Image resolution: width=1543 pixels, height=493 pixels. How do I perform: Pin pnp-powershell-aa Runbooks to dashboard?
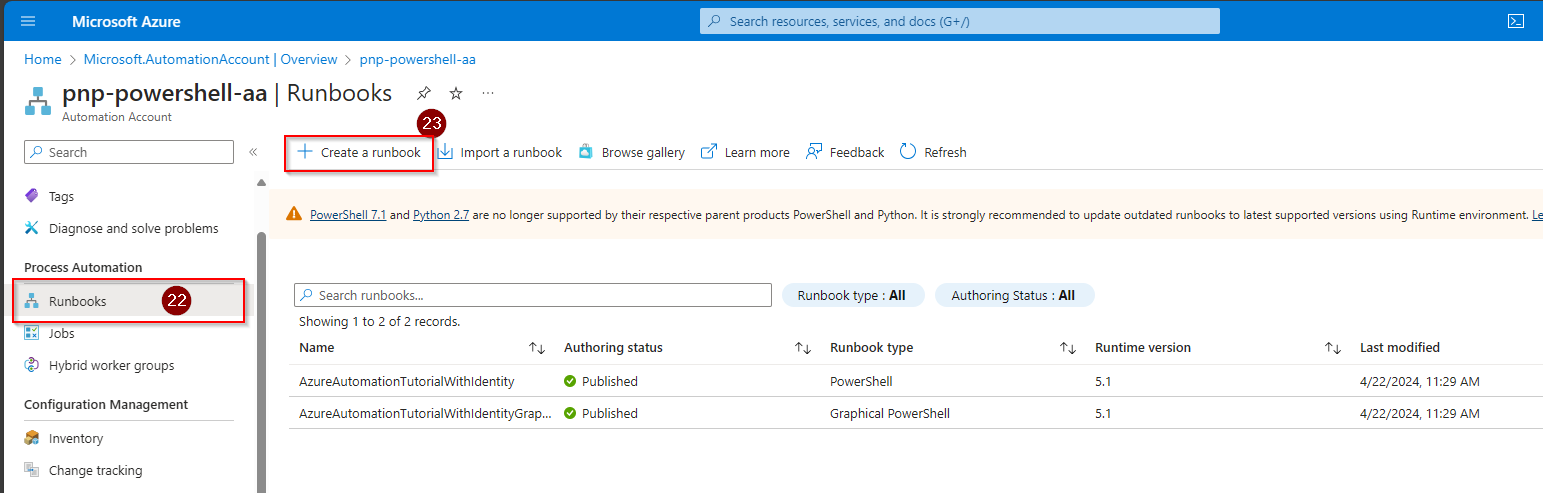point(424,93)
